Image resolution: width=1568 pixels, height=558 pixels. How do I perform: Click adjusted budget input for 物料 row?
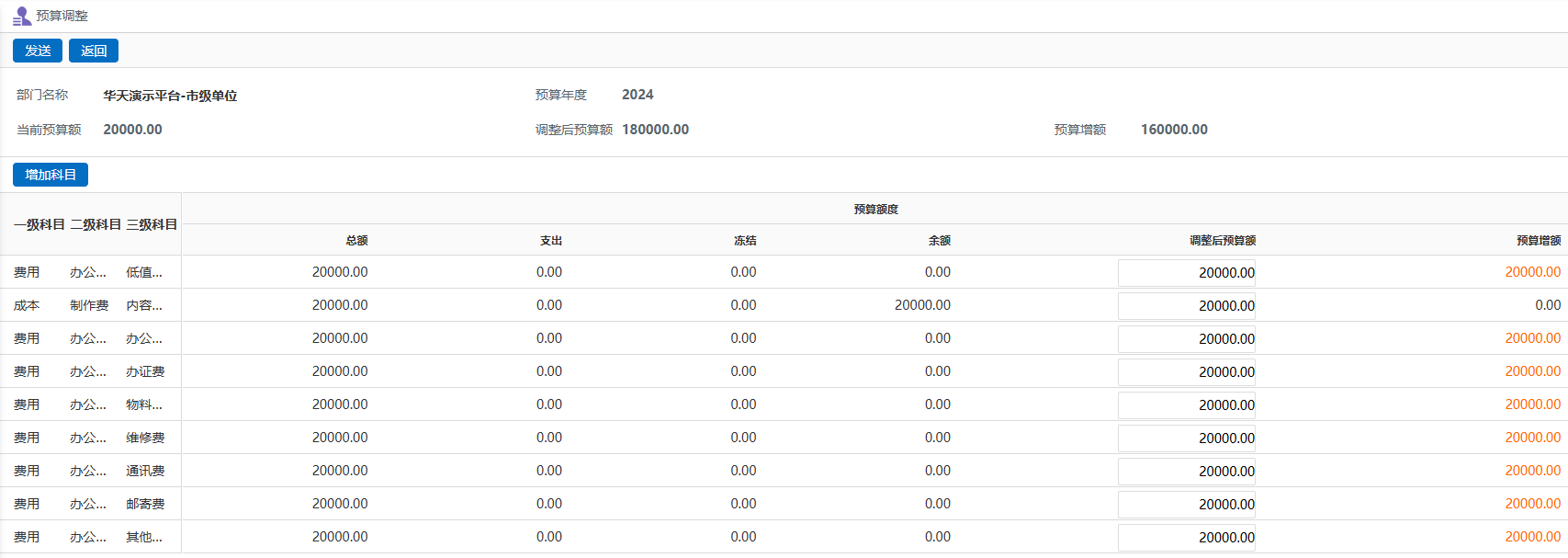1186,405
